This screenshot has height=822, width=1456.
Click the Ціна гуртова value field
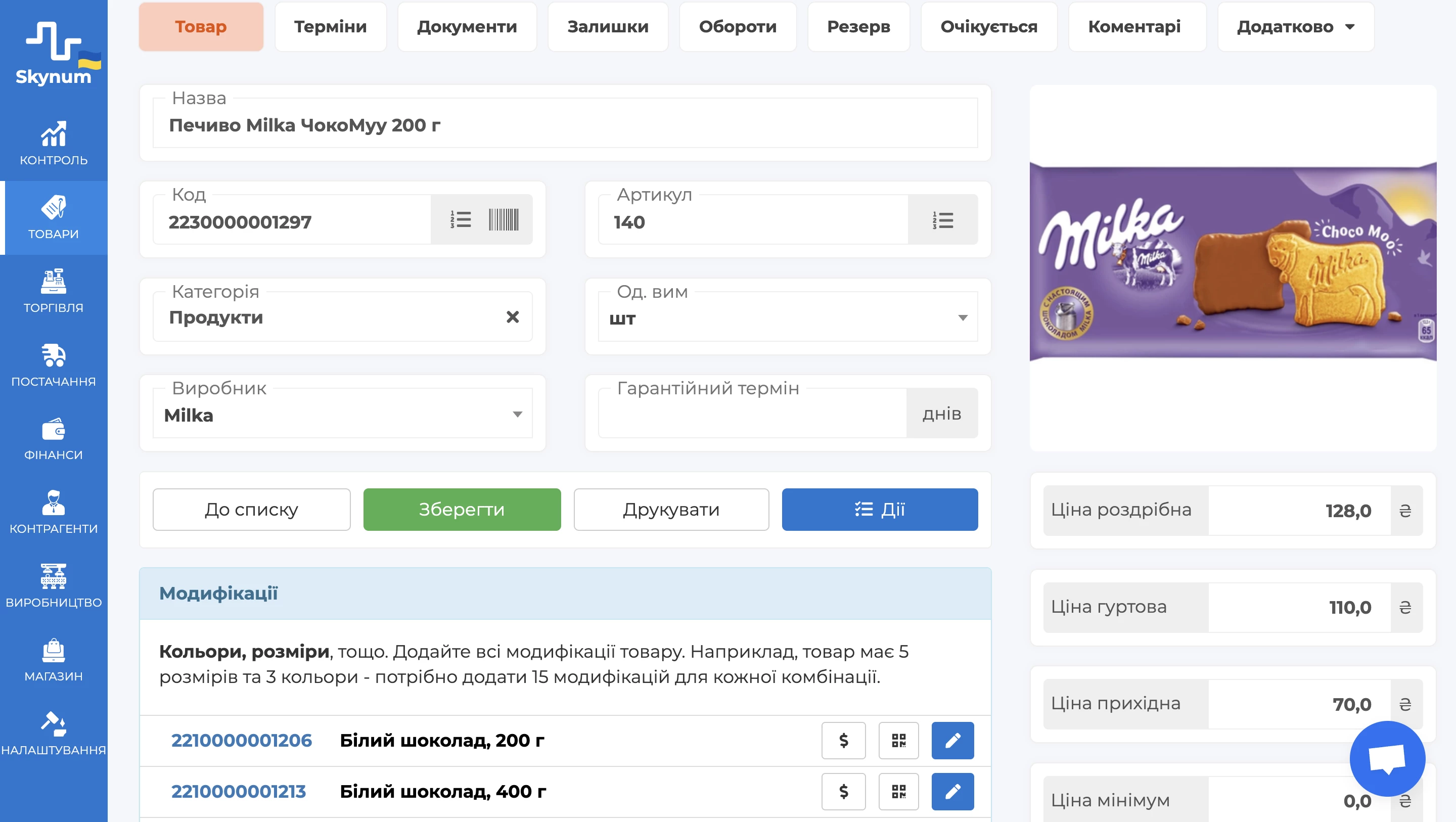point(1299,607)
